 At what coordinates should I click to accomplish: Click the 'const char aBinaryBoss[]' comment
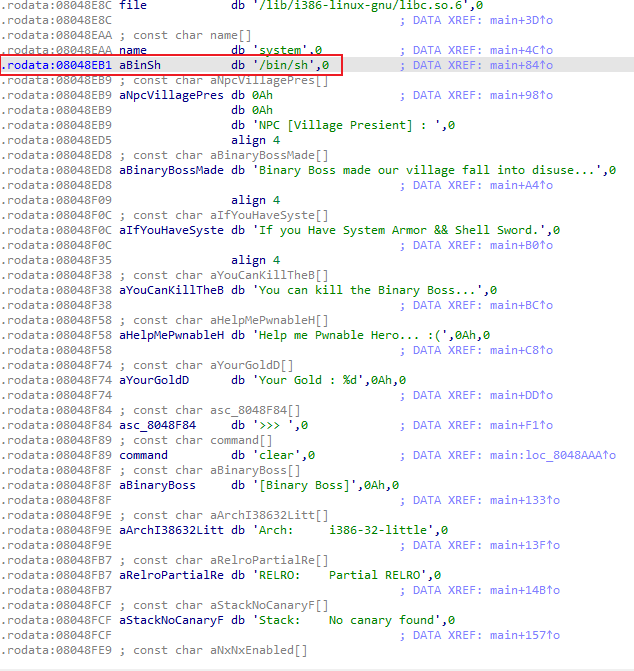click(216, 469)
